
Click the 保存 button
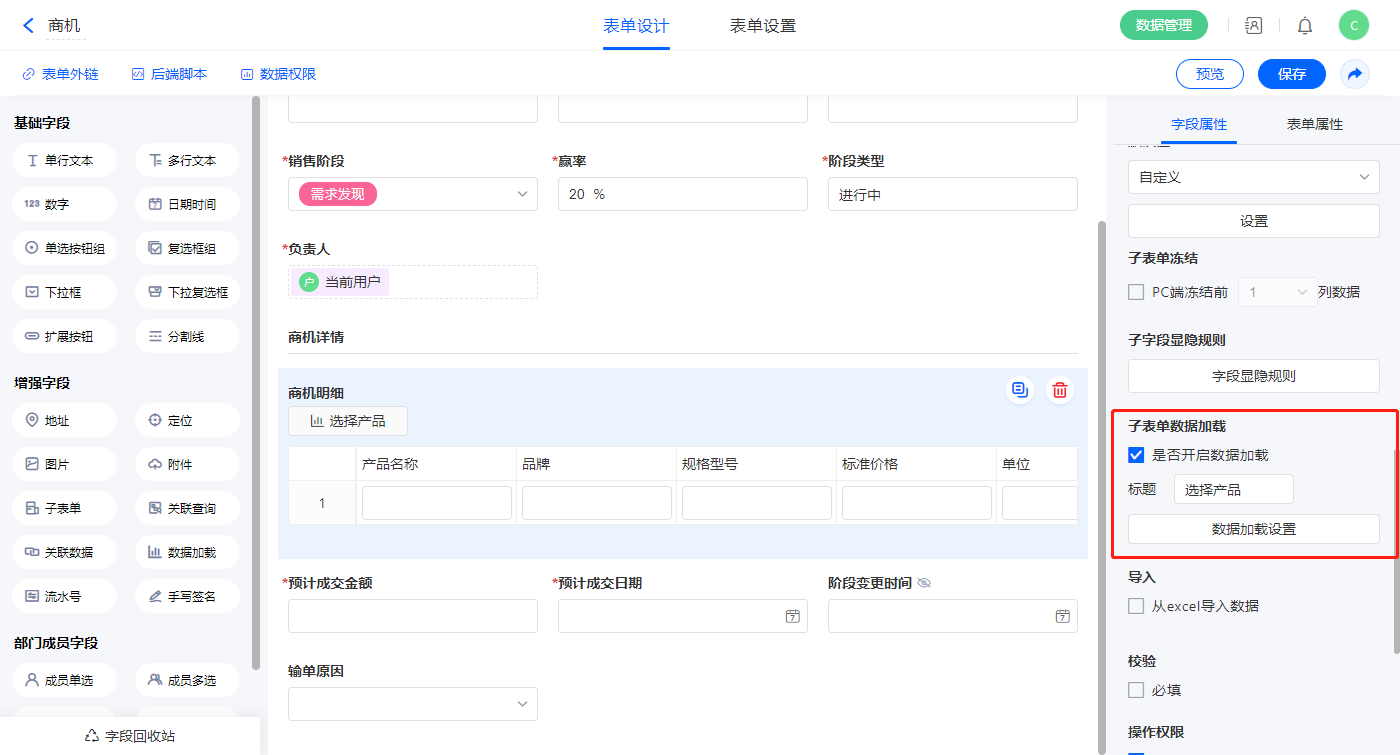[1291, 74]
